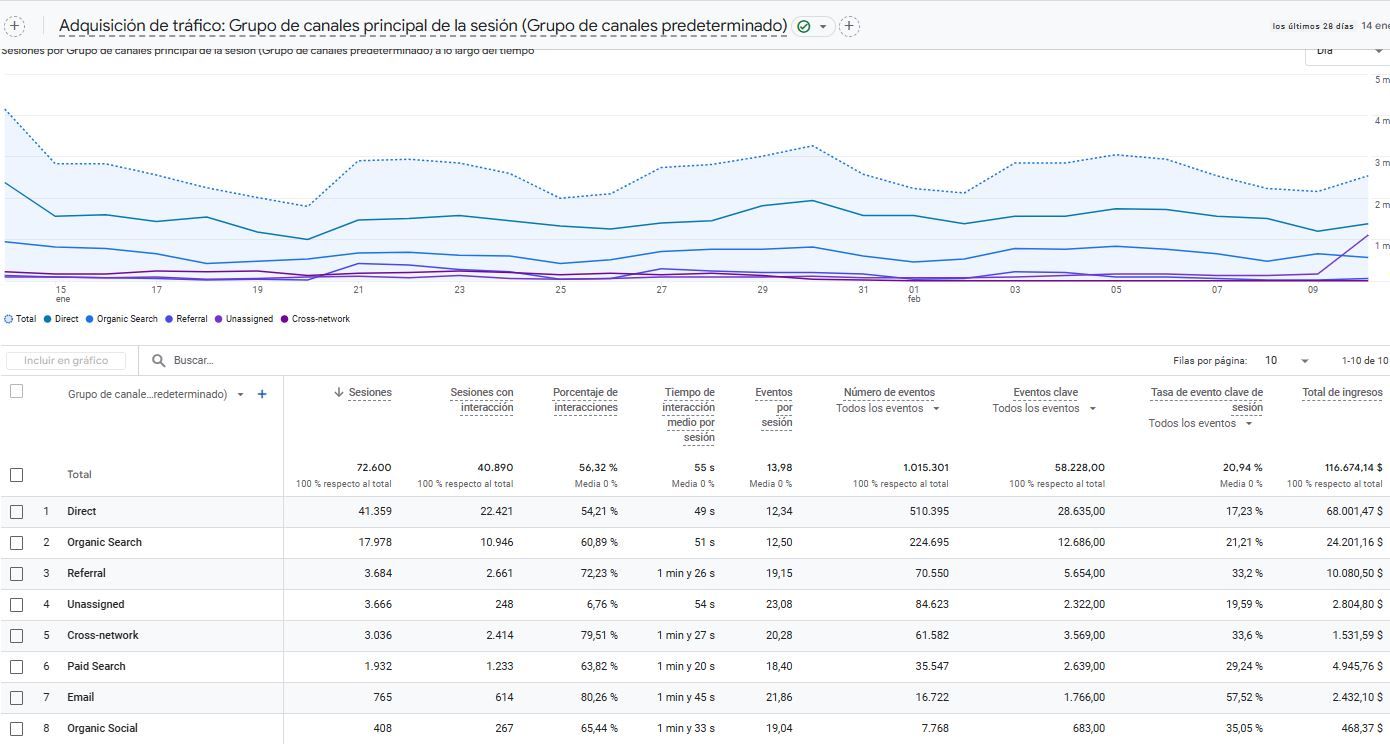Screen dimensions: 1390x744
Task: Click the 'Organic Social' channel name
Action: coord(102,728)
